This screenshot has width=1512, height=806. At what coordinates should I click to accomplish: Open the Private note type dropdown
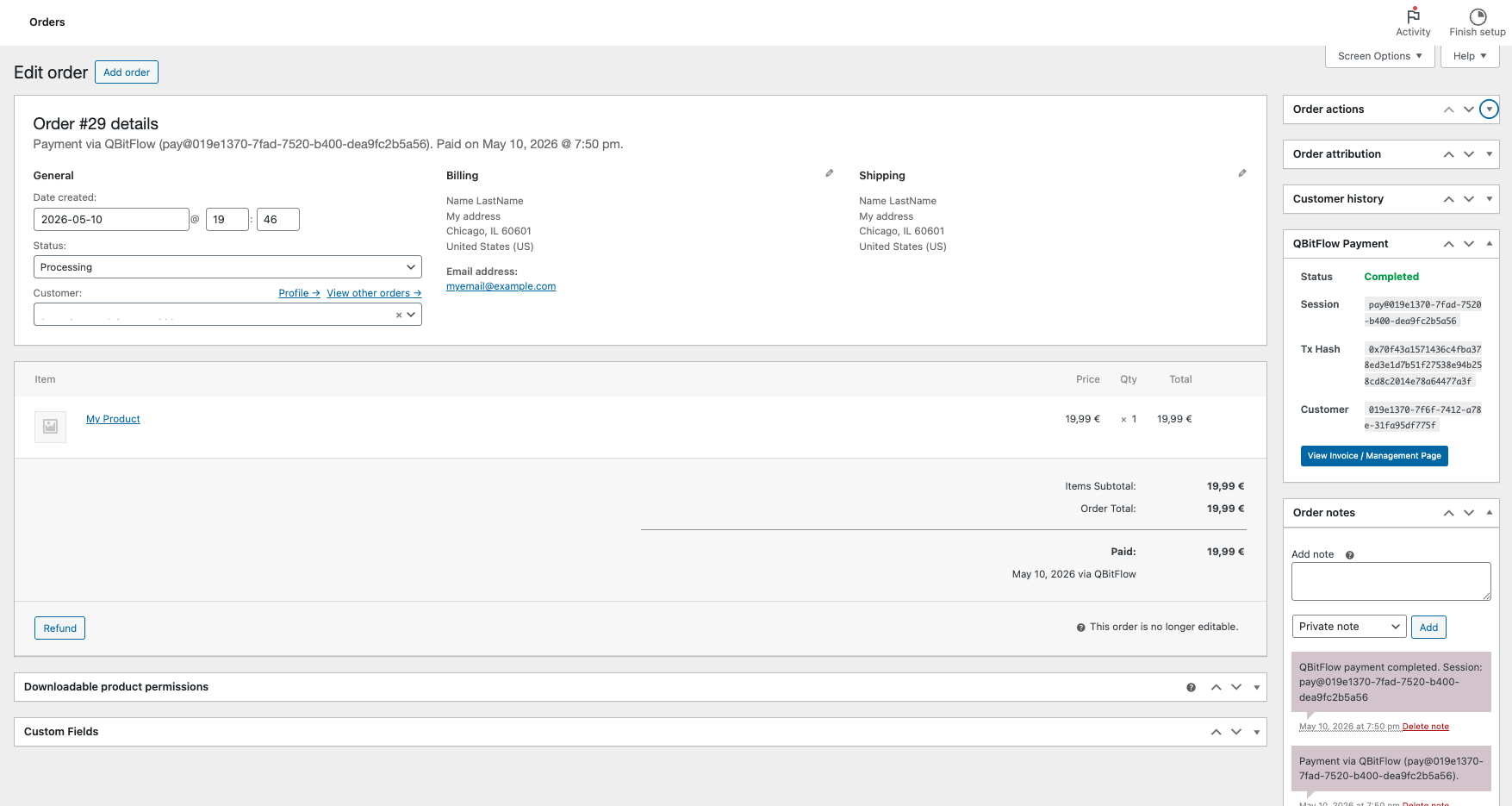point(1349,627)
